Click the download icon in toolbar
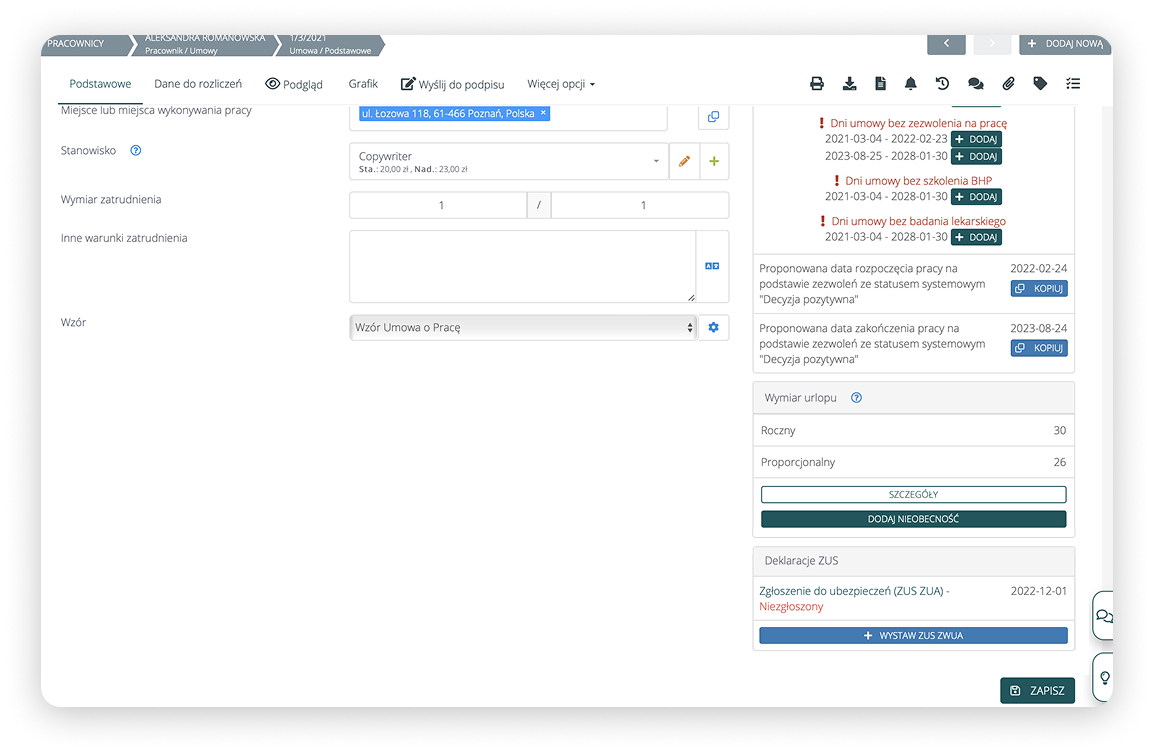This screenshot has width=1154, height=754. 849,84
